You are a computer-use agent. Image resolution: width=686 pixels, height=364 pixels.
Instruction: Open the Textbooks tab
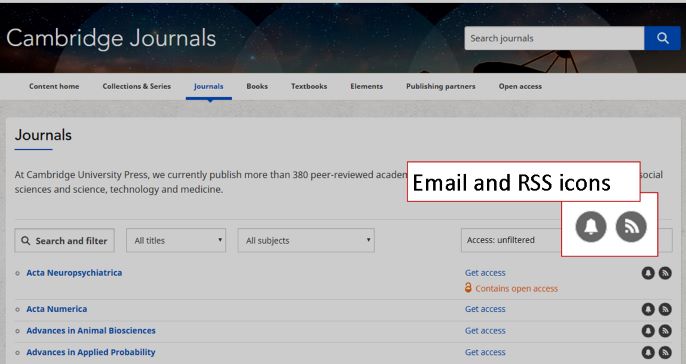click(309, 86)
